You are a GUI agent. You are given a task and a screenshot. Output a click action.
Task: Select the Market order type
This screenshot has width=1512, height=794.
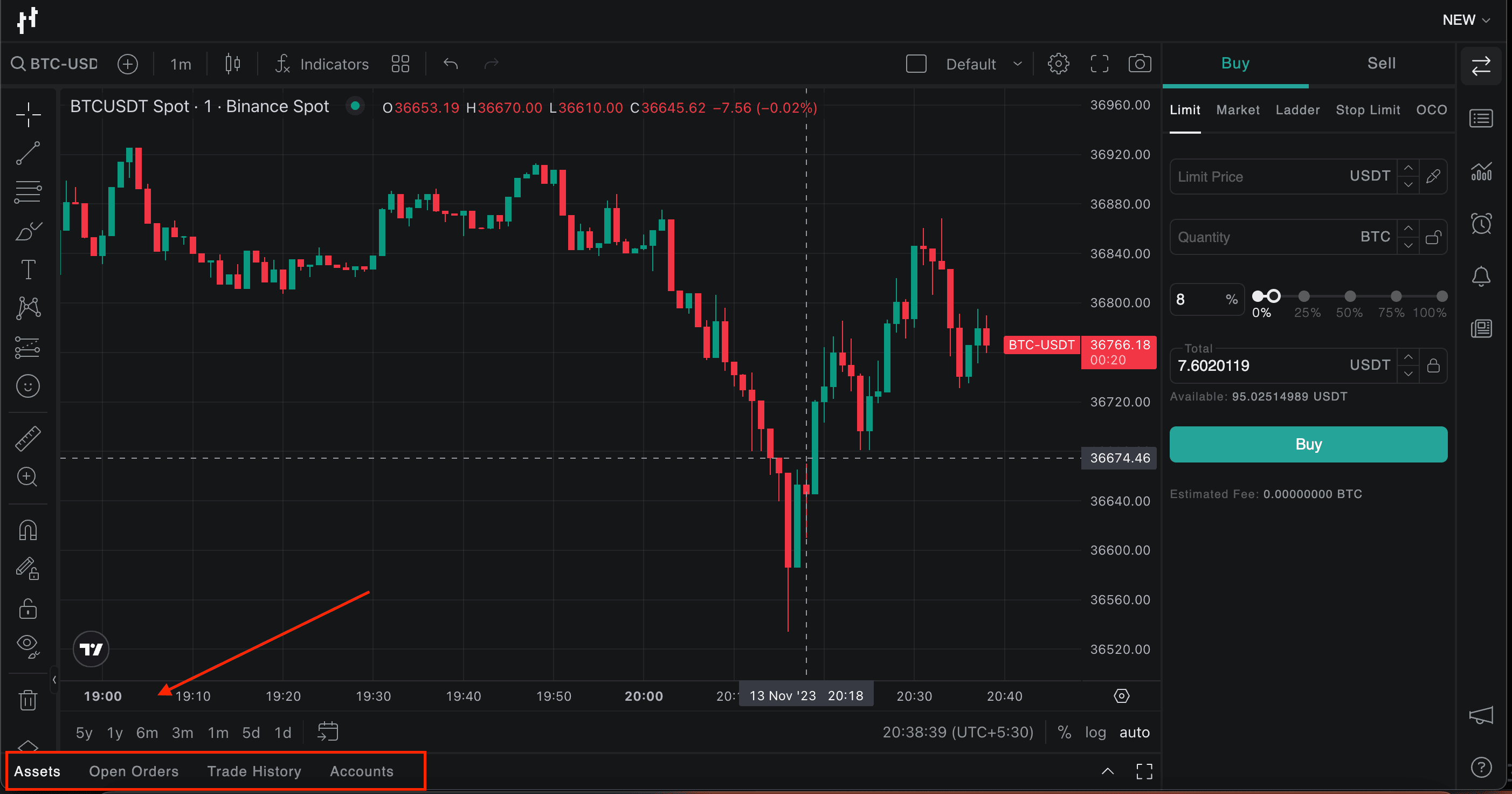[1238, 110]
